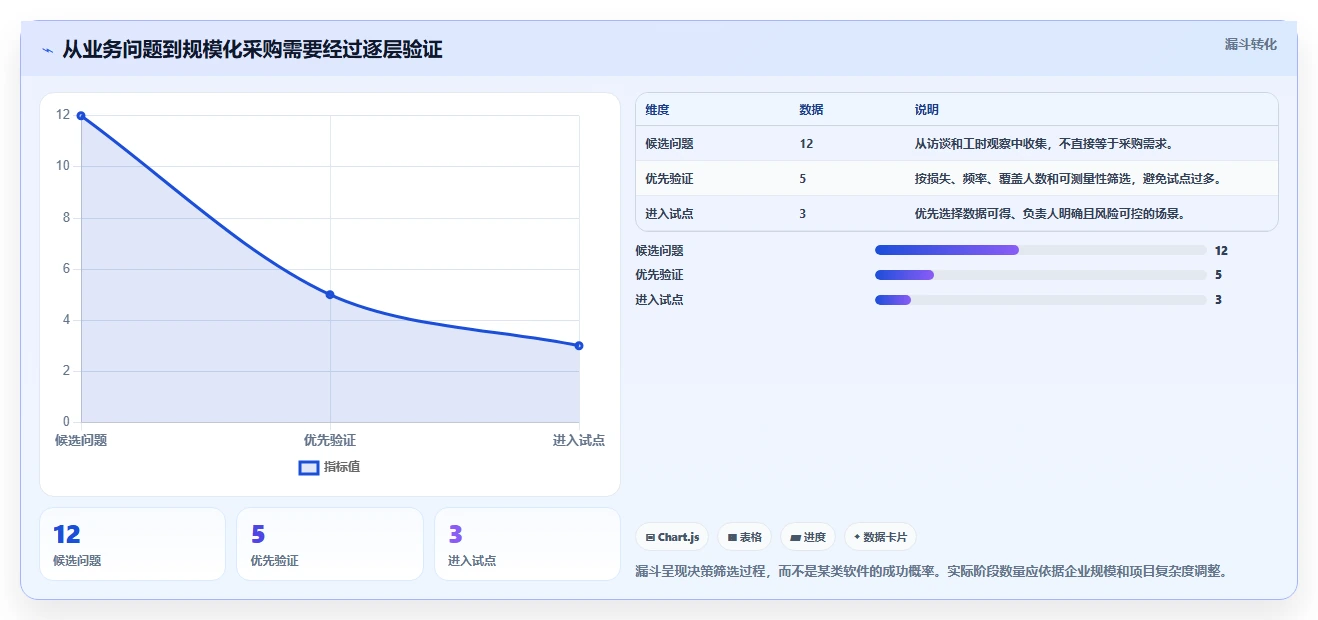
Task: Click the 进入试点 progress bar
Action: pos(1040,300)
